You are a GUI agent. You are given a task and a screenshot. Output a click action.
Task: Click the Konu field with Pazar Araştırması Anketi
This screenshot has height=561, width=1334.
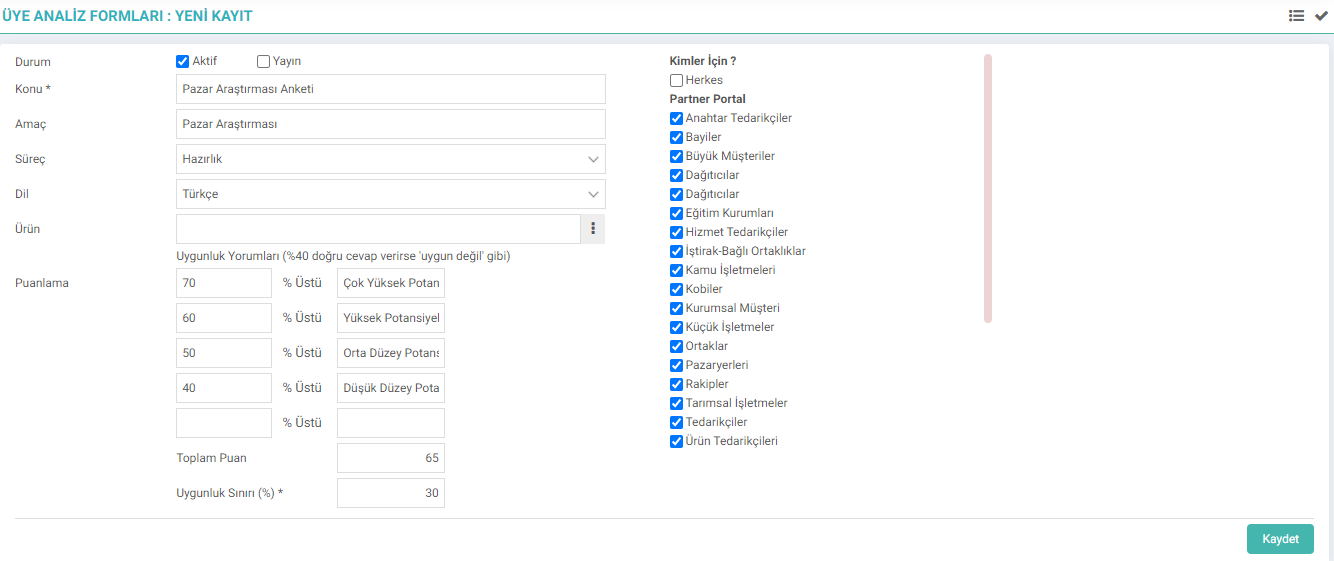391,89
